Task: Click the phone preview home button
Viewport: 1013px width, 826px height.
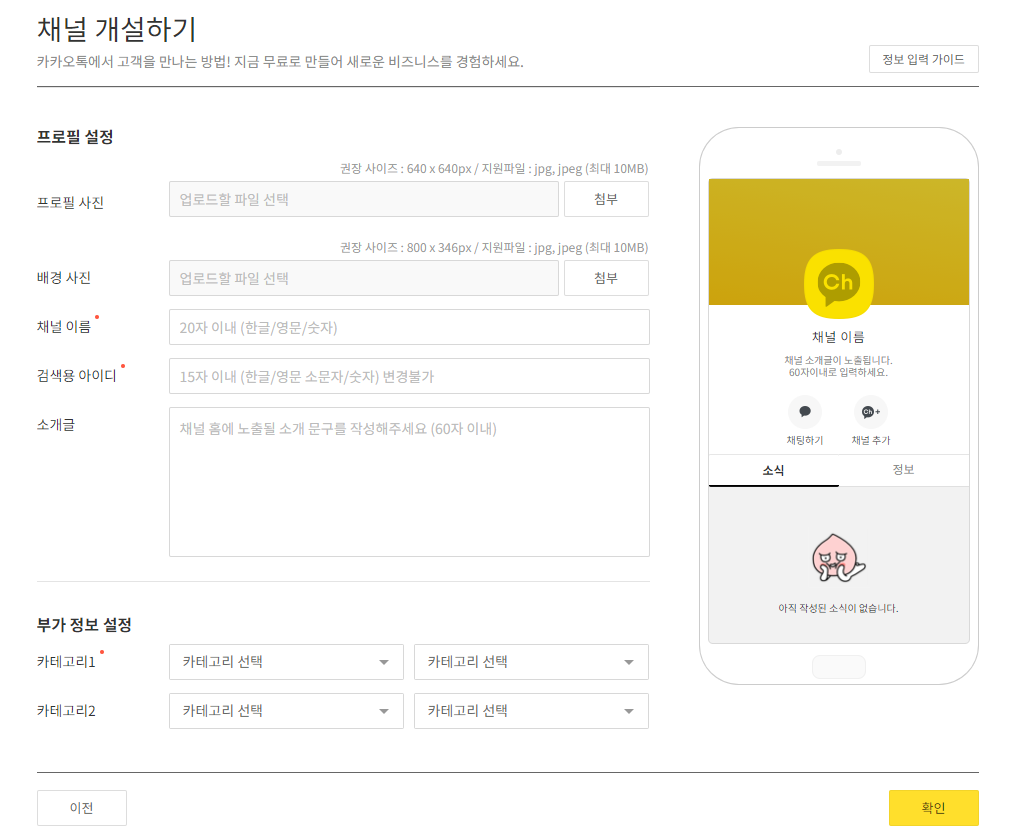Action: (839, 666)
